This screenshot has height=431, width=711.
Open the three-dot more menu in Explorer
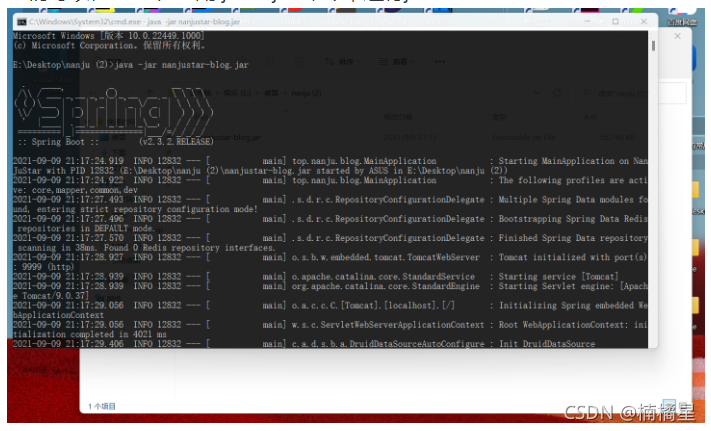click(x=439, y=62)
